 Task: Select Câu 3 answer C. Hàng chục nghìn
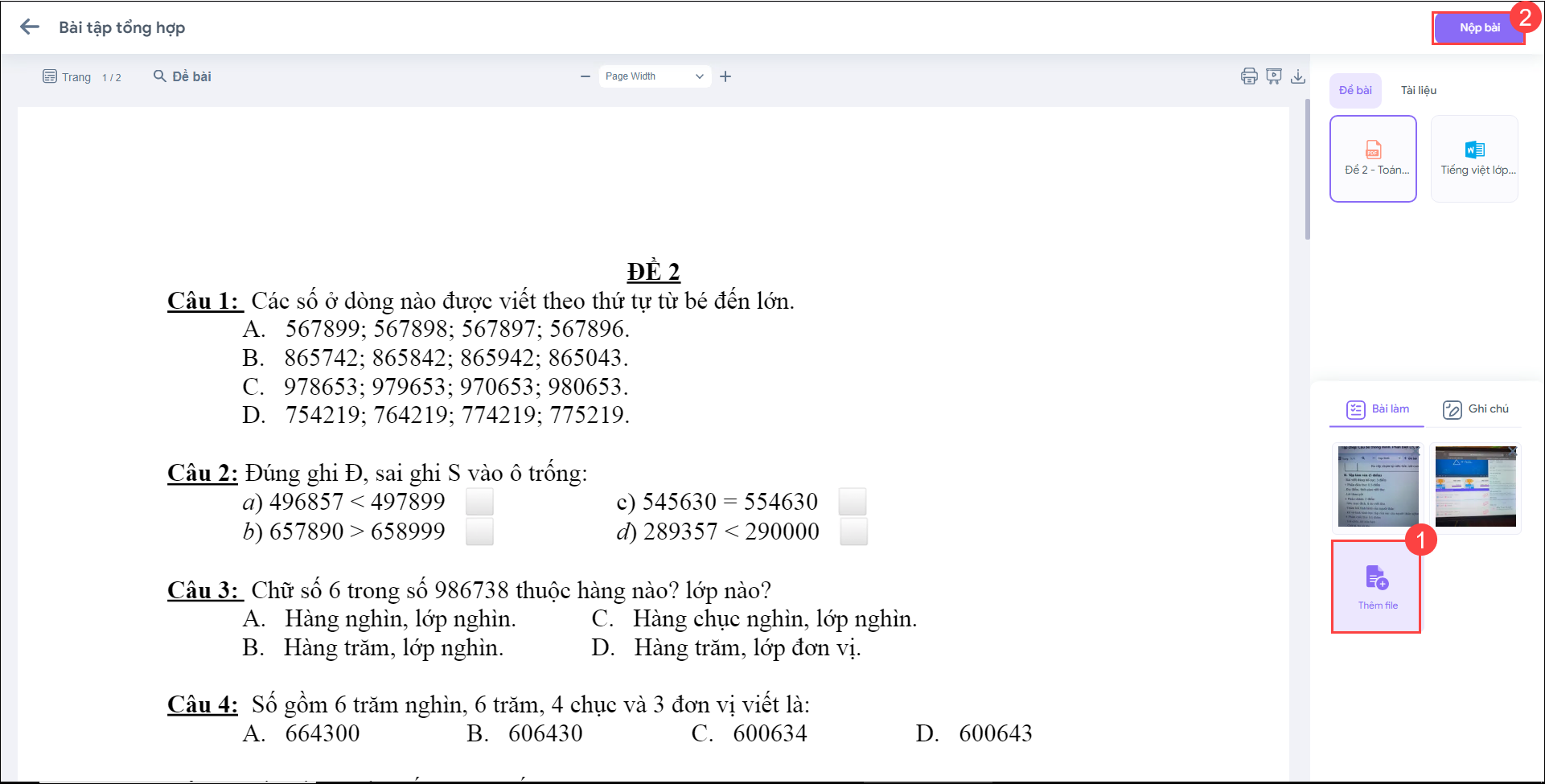754,619
